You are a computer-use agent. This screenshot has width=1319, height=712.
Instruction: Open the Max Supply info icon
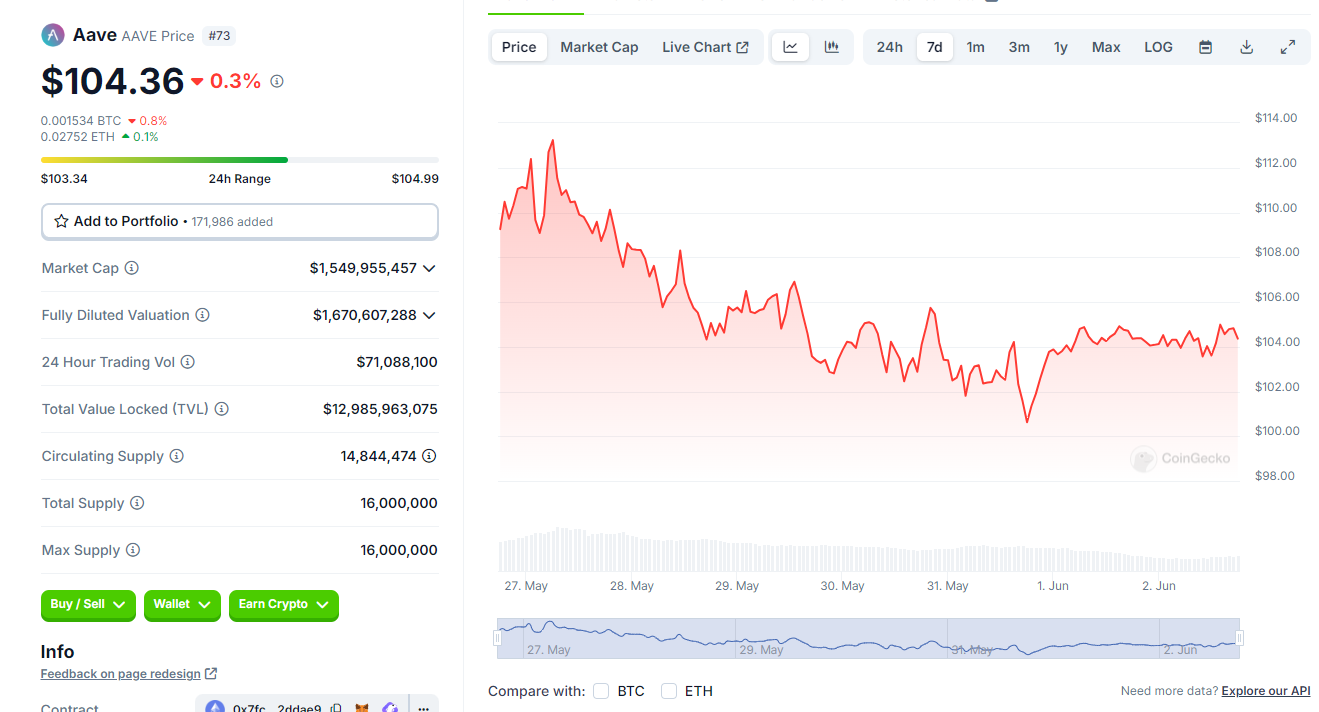point(133,550)
